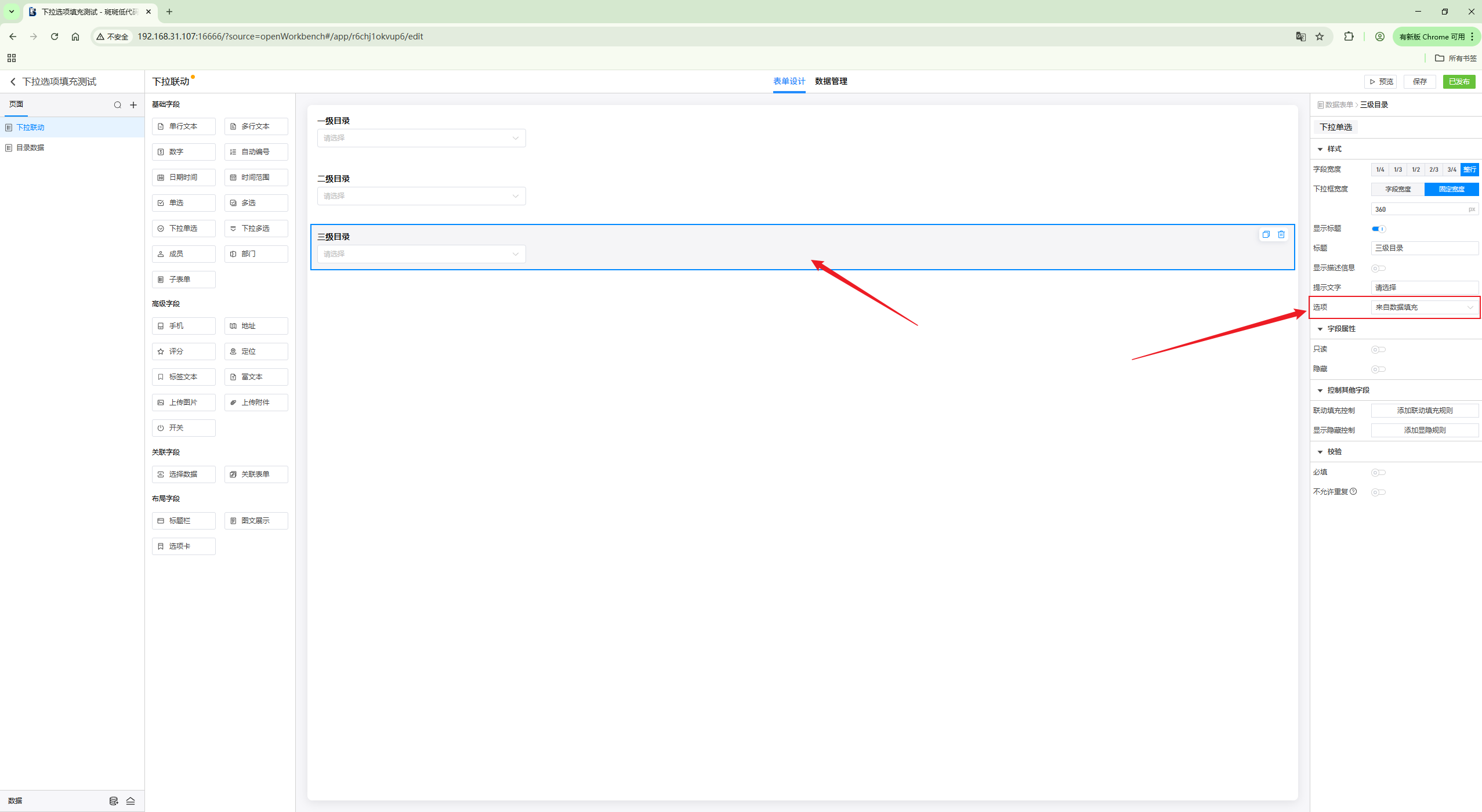Click the 保存 button
This screenshot has height=812, width=1482.
1419,82
